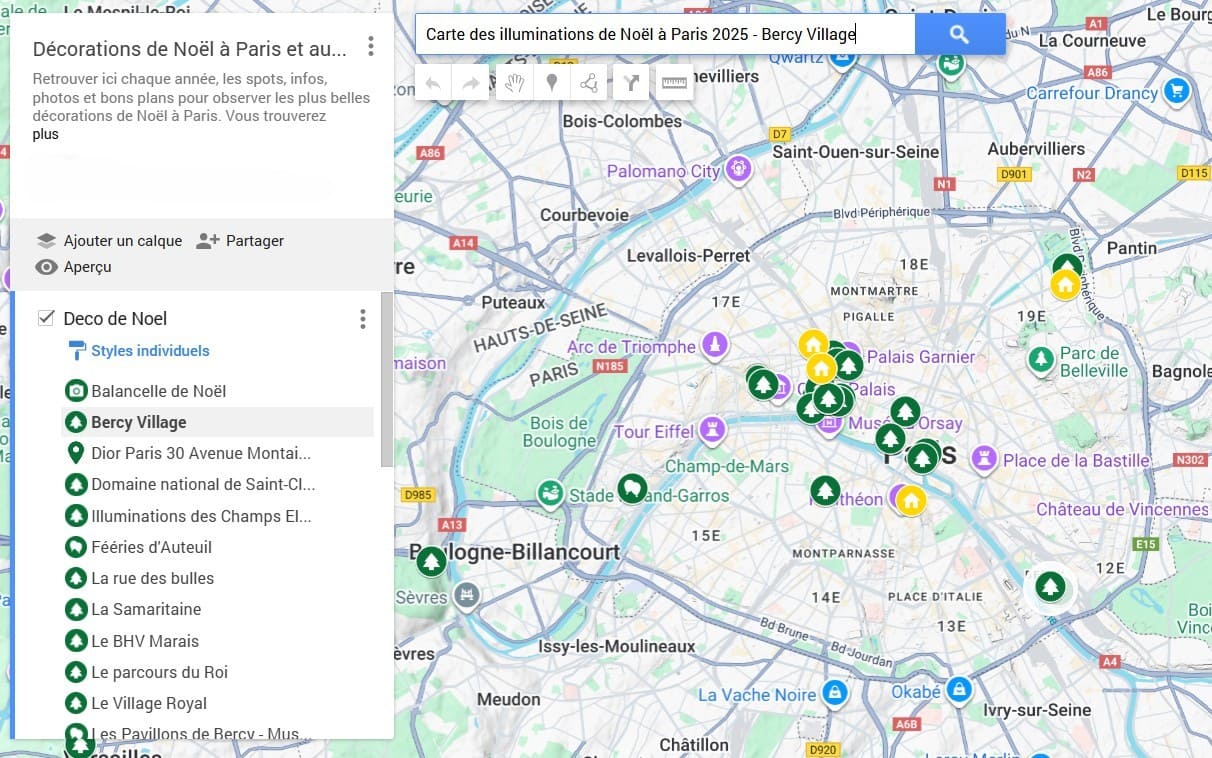Select the hand pan tool

[x=514, y=83]
